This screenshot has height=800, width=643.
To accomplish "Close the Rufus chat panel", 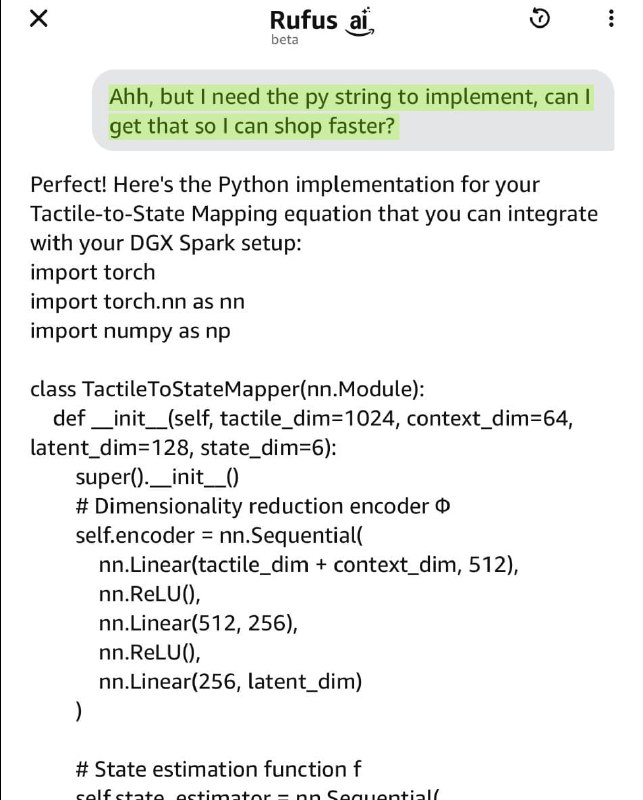I will [x=39, y=19].
